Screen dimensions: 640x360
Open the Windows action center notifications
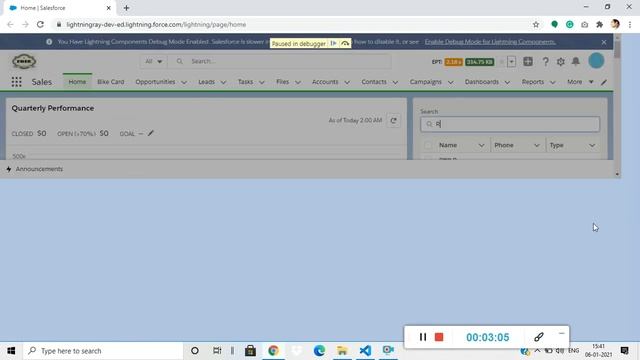pyautogui.click(x=624, y=351)
